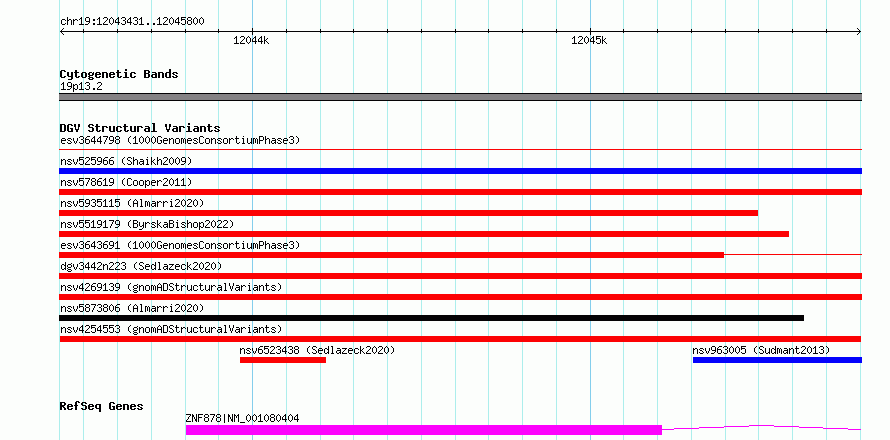Screen dimensions: 890x440
Task: Click the ZNF878|NM_001080404 gene label
Action: [x=242, y=418]
